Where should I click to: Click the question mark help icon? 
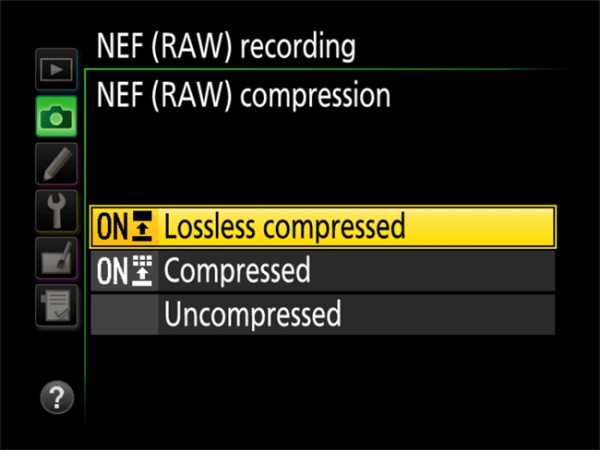coord(57,398)
